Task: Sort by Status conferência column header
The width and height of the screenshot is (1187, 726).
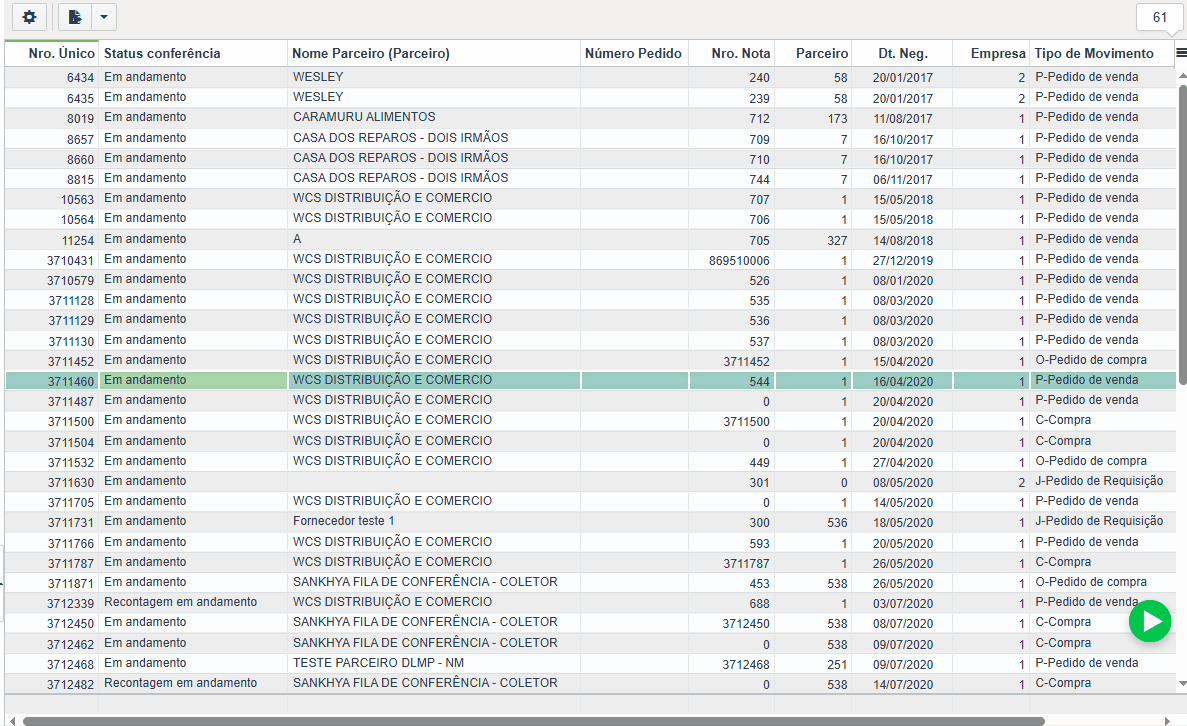Action: pyautogui.click(x=193, y=54)
